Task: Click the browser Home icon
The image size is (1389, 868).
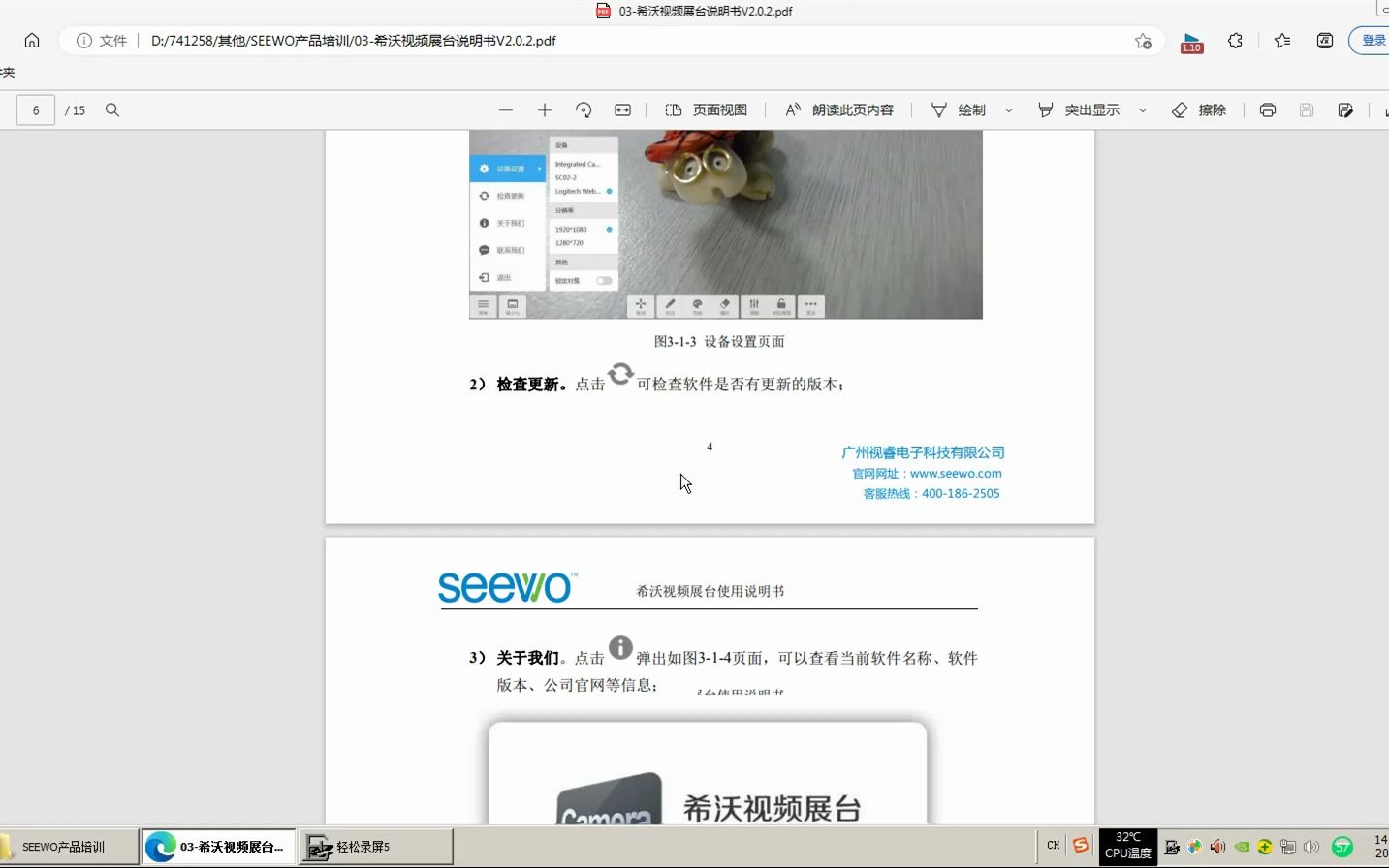Action: (x=32, y=41)
